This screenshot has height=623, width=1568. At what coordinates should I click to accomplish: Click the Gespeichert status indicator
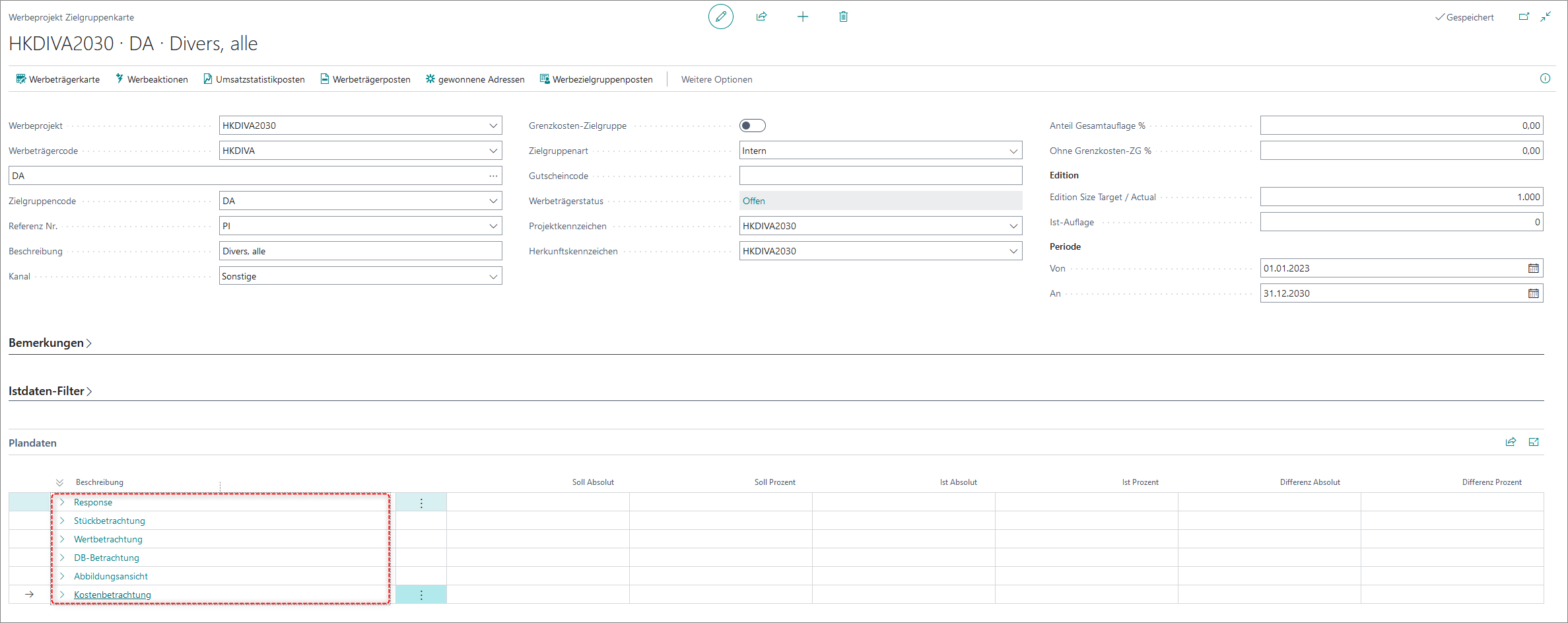[1464, 17]
